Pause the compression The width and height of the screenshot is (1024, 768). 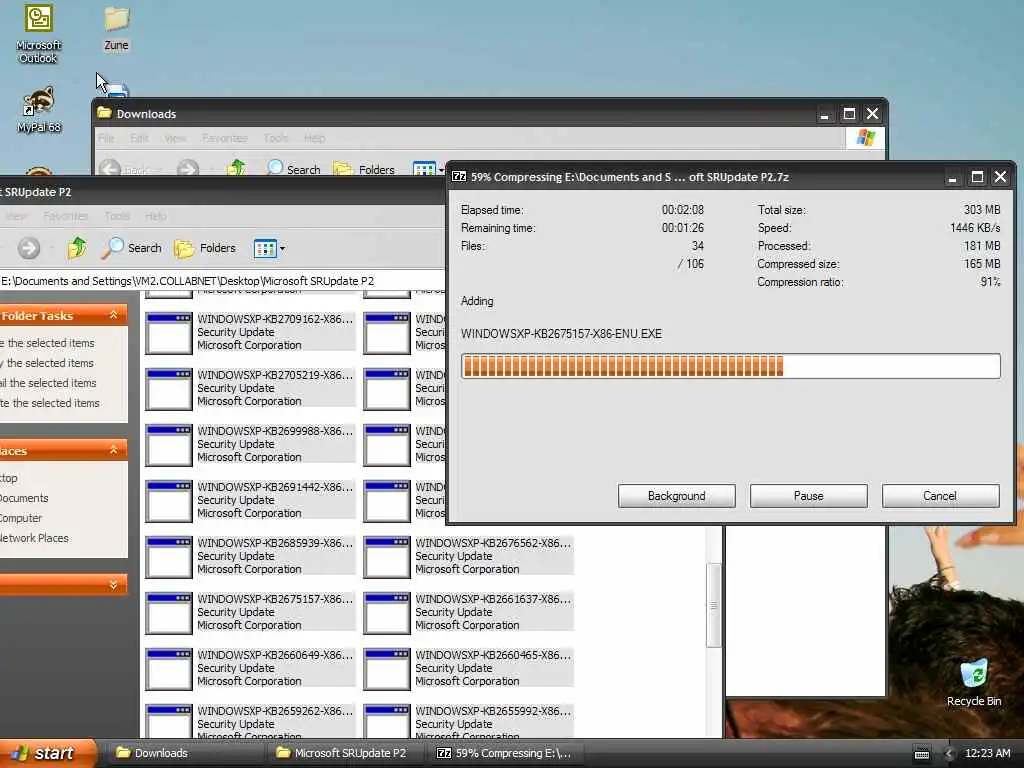point(808,496)
